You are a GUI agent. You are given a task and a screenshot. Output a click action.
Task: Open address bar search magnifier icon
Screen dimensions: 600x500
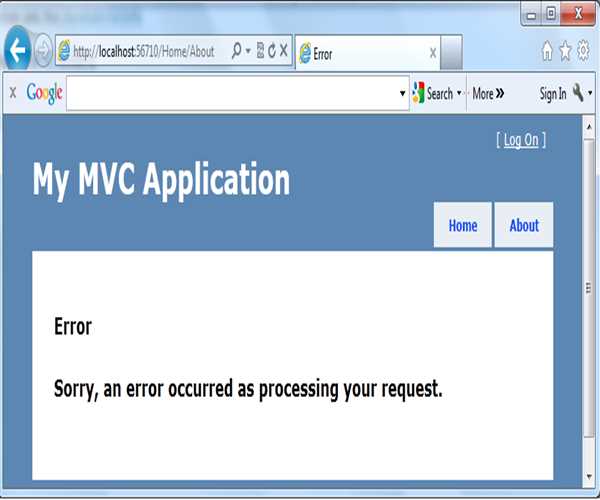[x=236, y=50]
